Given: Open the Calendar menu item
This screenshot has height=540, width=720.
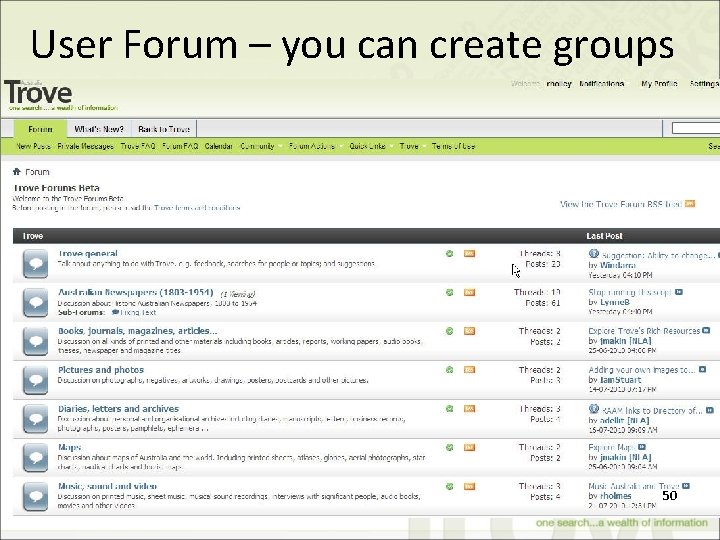Looking at the screenshot, I should point(219,146).
